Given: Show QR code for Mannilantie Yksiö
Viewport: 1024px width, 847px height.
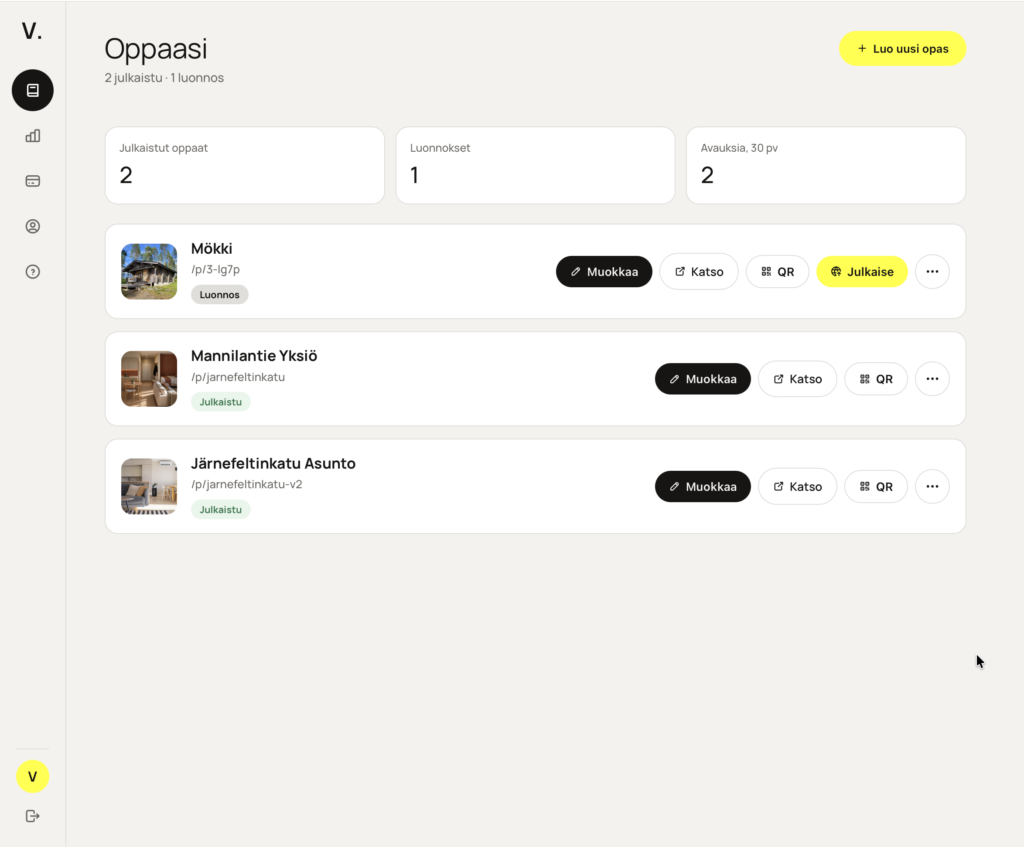Looking at the screenshot, I should point(876,379).
